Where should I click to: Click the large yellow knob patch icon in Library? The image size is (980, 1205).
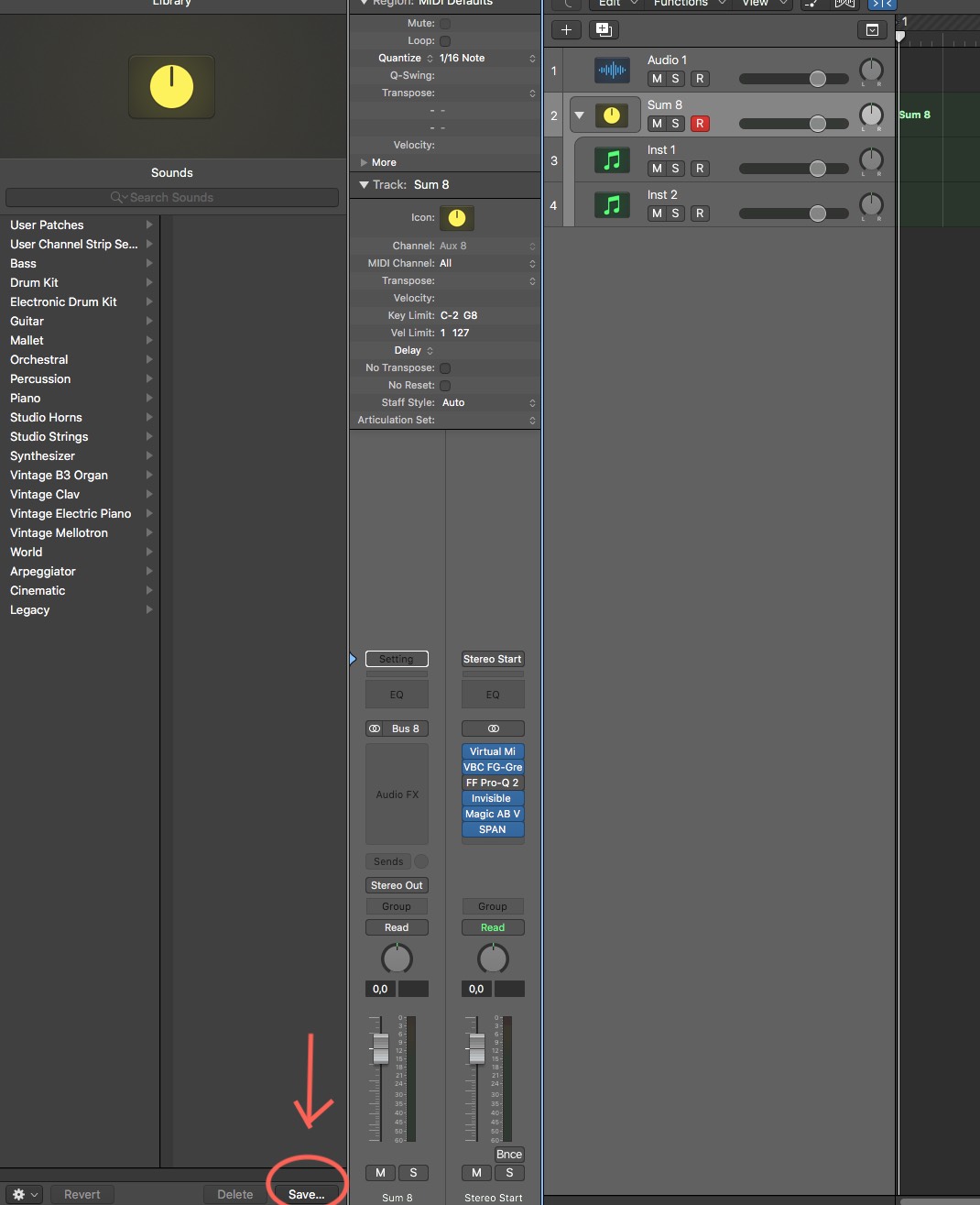tap(171, 87)
